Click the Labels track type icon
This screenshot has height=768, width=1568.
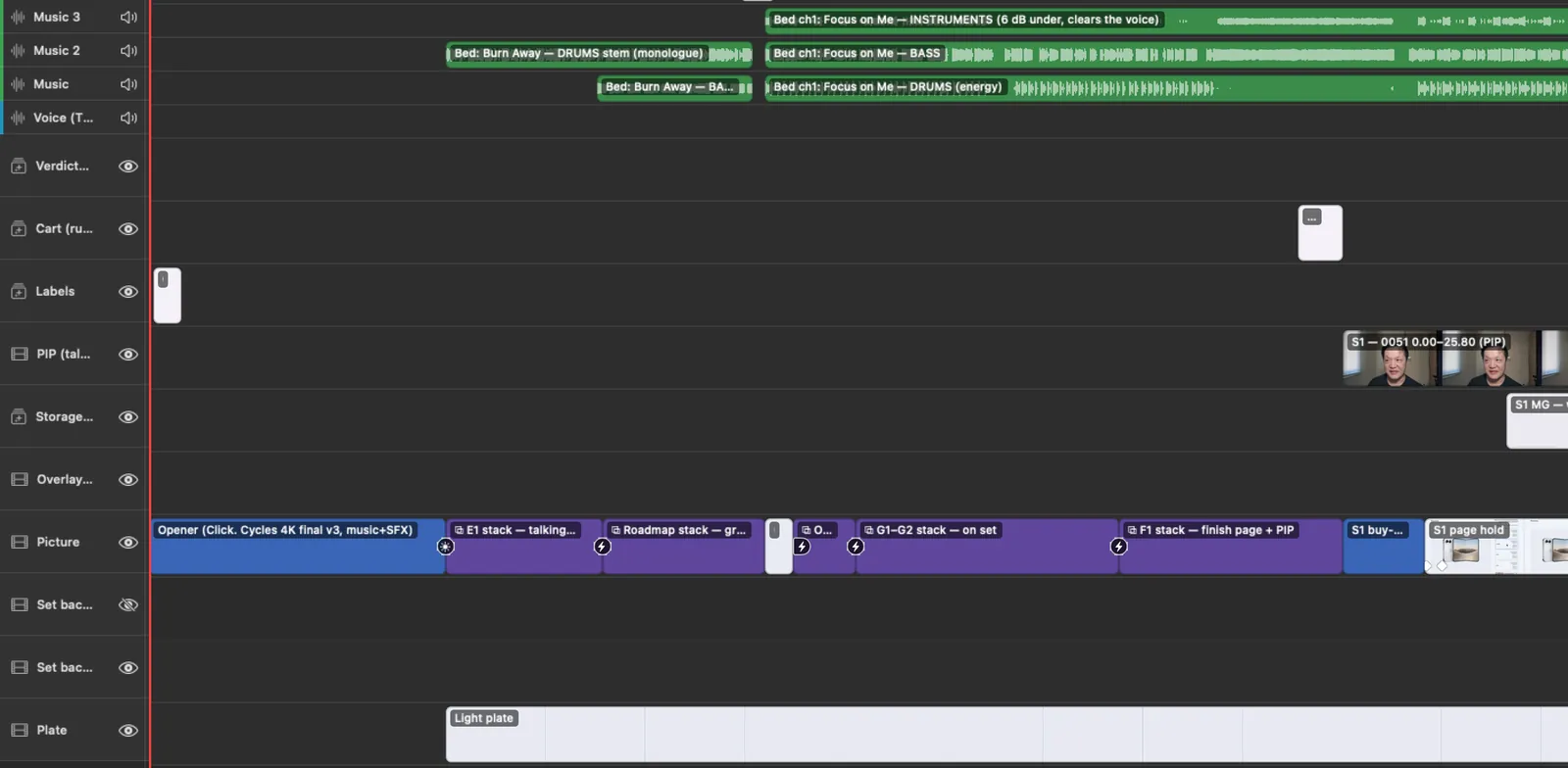point(19,291)
